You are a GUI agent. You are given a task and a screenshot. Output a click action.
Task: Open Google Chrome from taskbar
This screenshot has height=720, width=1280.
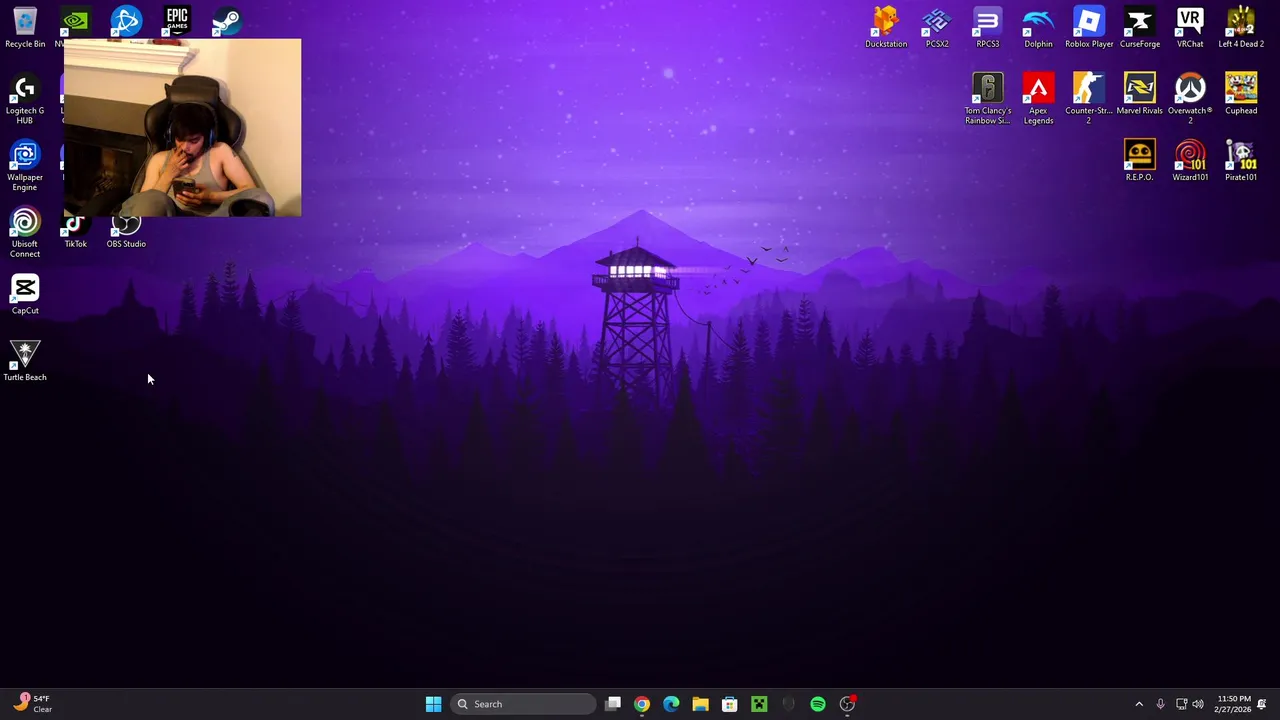tap(642, 704)
